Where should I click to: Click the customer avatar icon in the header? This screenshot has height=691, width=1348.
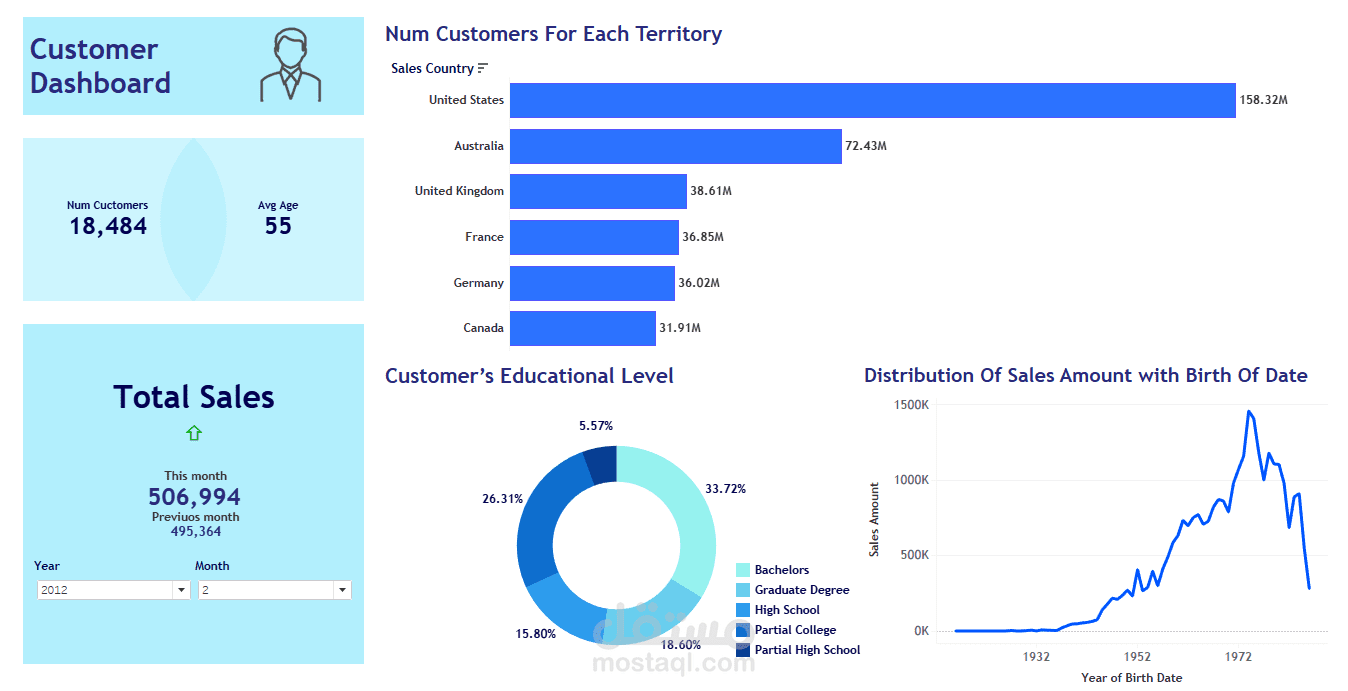(291, 65)
